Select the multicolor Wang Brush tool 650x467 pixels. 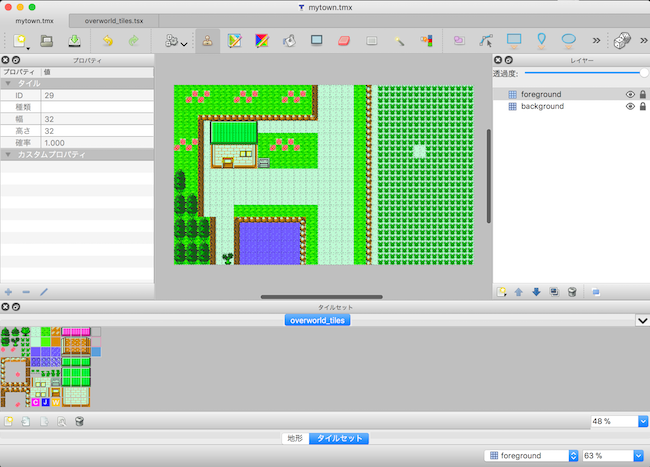[262, 41]
